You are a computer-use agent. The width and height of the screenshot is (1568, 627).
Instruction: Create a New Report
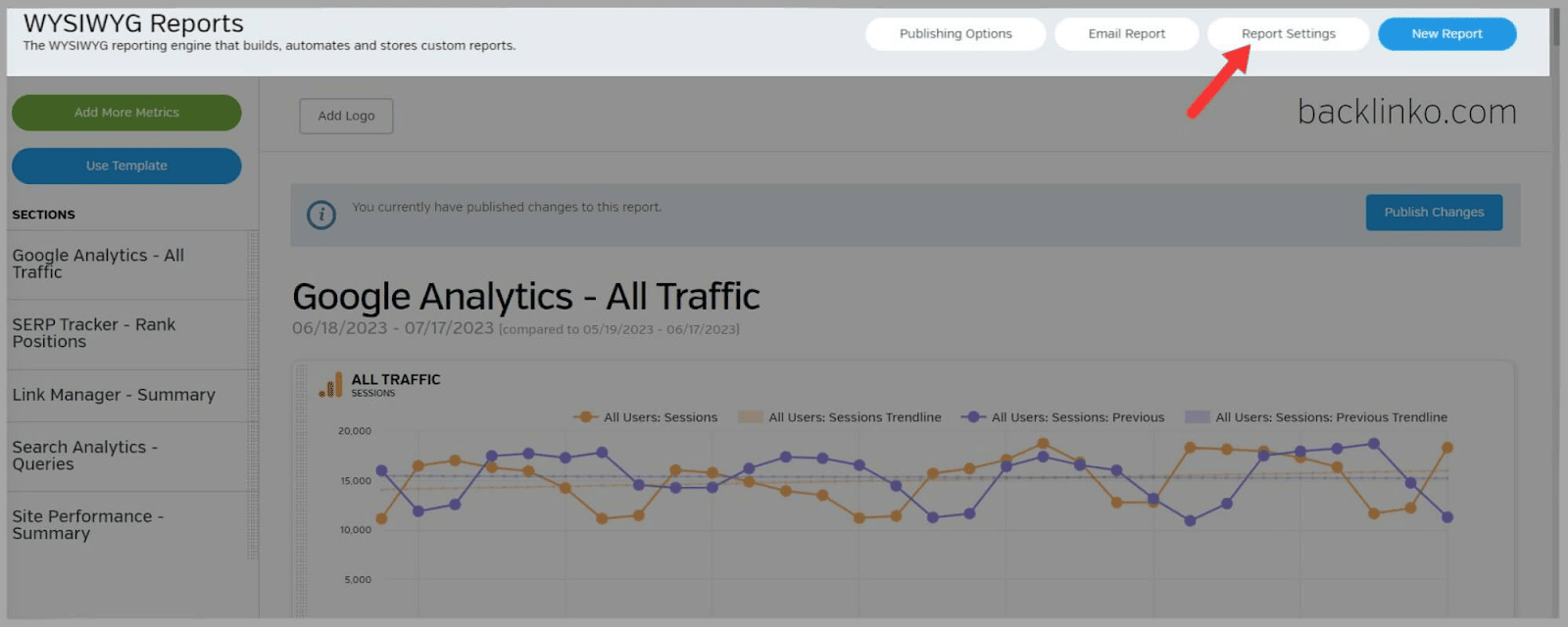point(1446,34)
